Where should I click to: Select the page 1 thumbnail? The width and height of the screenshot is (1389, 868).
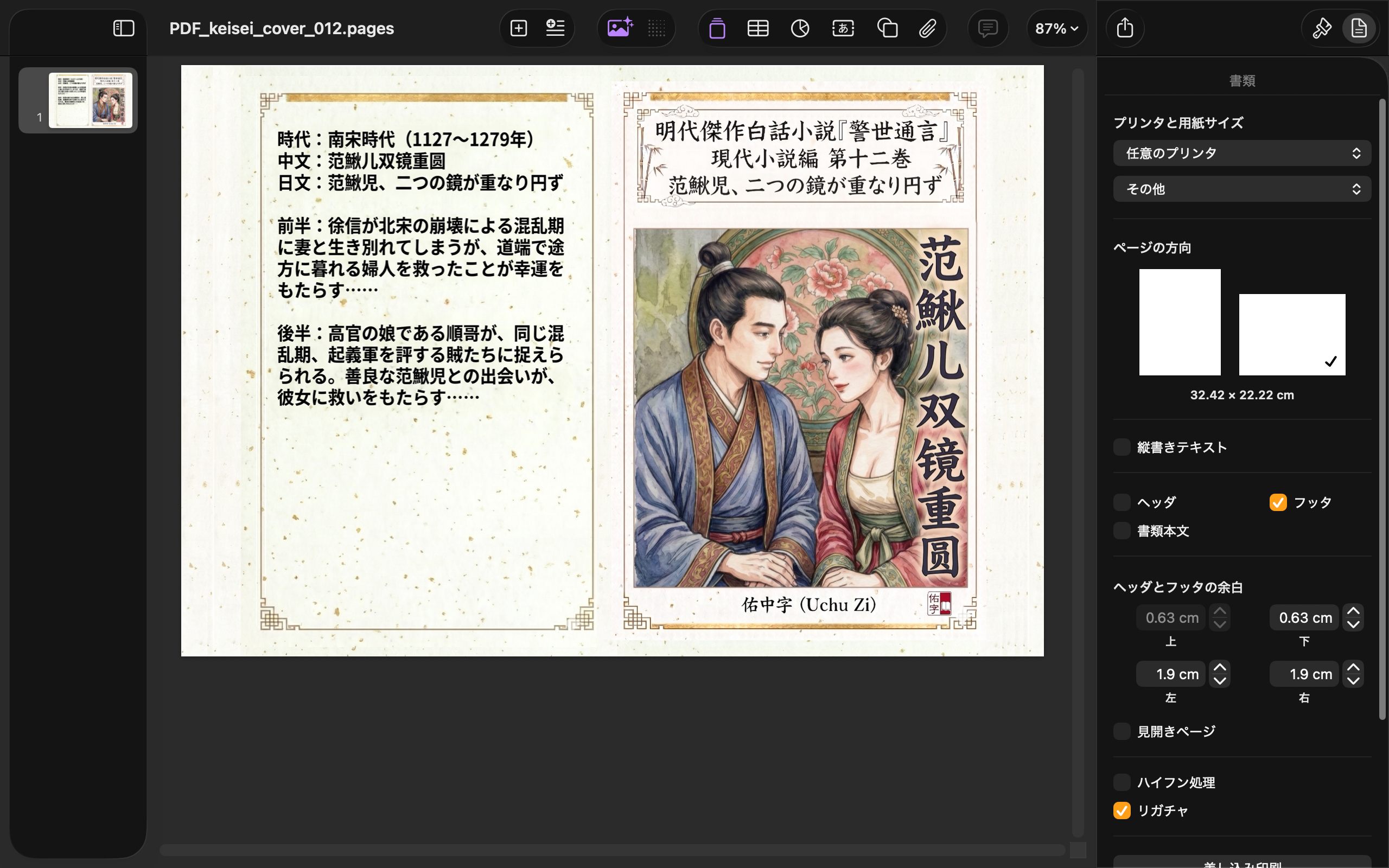(90, 100)
